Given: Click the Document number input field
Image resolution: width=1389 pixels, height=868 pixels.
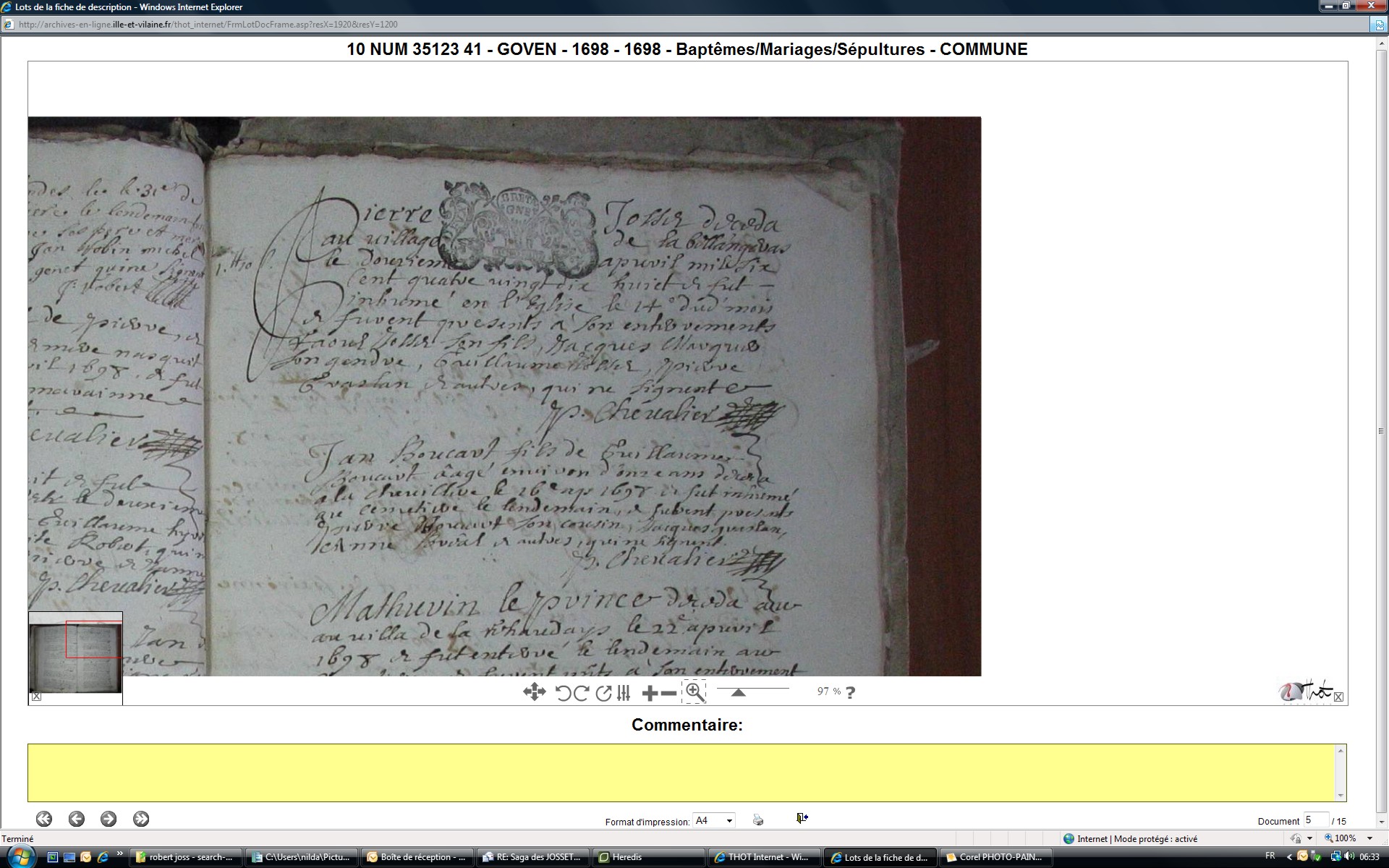Looking at the screenshot, I should [1315, 820].
